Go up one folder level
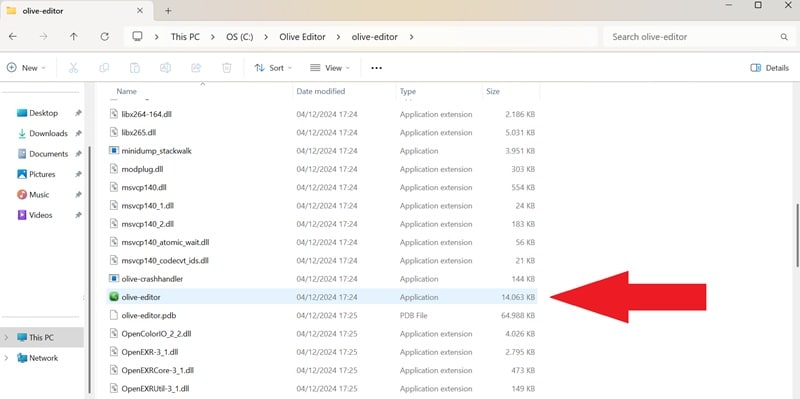800x399 pixels. 74,37
